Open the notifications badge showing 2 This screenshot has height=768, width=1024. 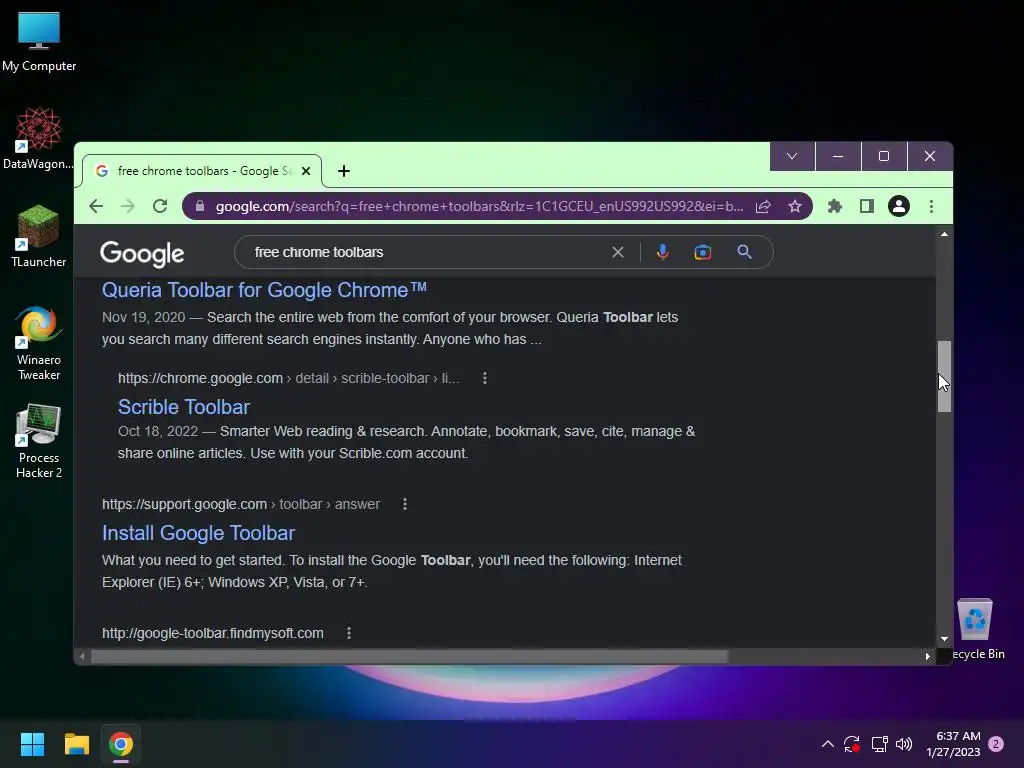tap(996, 744)
